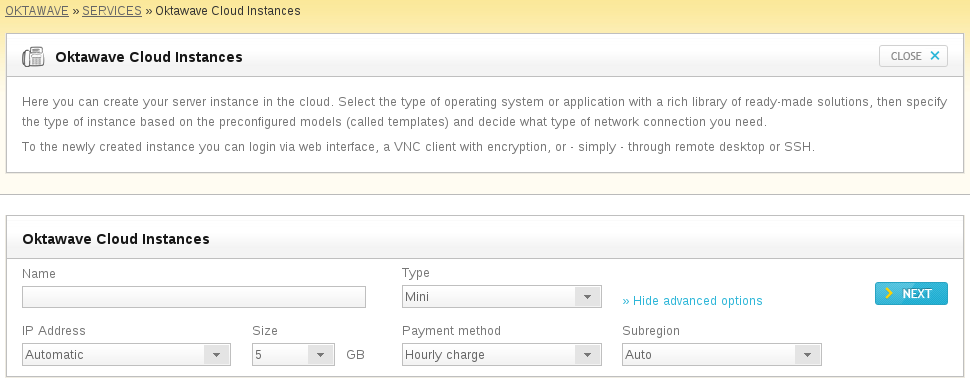Image resolution: width=970 pixels, height=383 pixels.
Task: Click the blue X icon in the CLOSE button
Action: pyautogui.click(x=935, y=56)
